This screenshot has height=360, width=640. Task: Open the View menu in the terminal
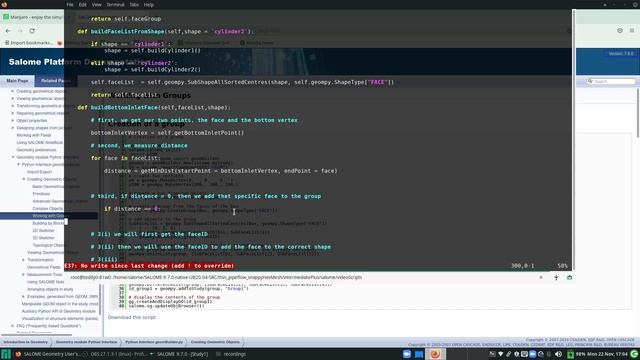tap(96, 5)
